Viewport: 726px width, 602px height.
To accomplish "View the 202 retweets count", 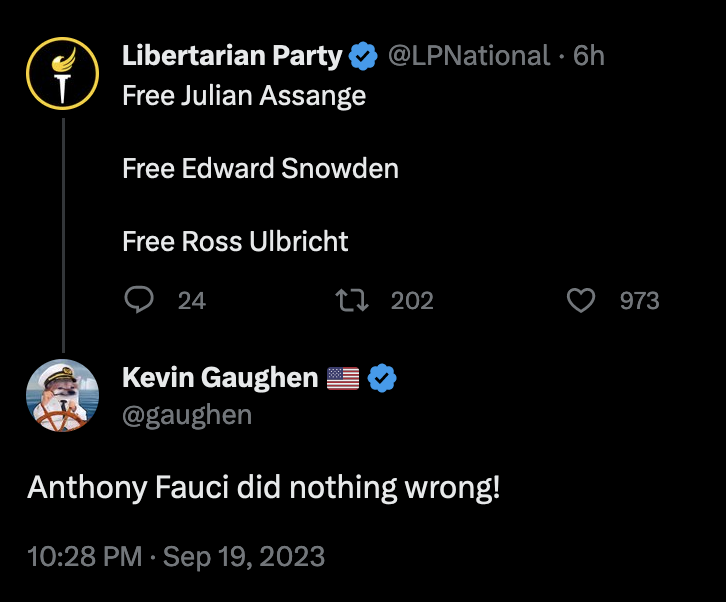I will click(x=412, y=301).
